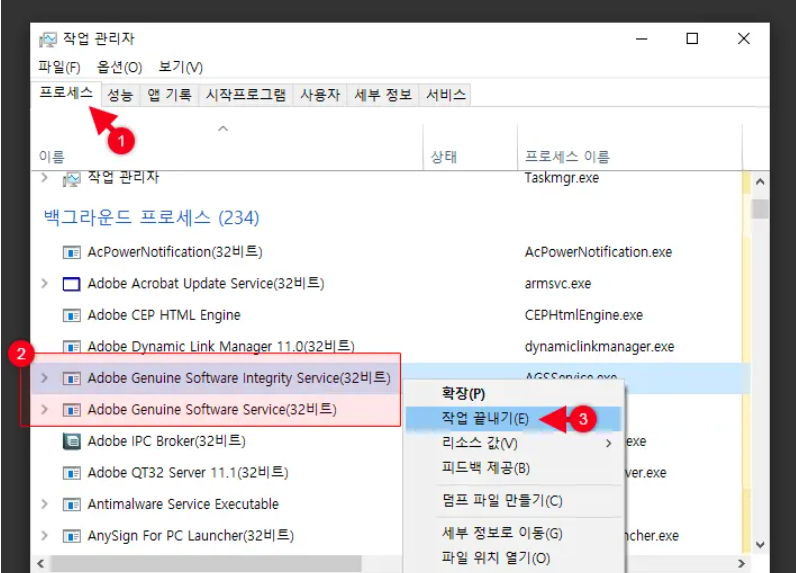Viewport: 796px width, 573px height.
Task: Switch to the 세부 정보 tab
Action: pos(383,95)
